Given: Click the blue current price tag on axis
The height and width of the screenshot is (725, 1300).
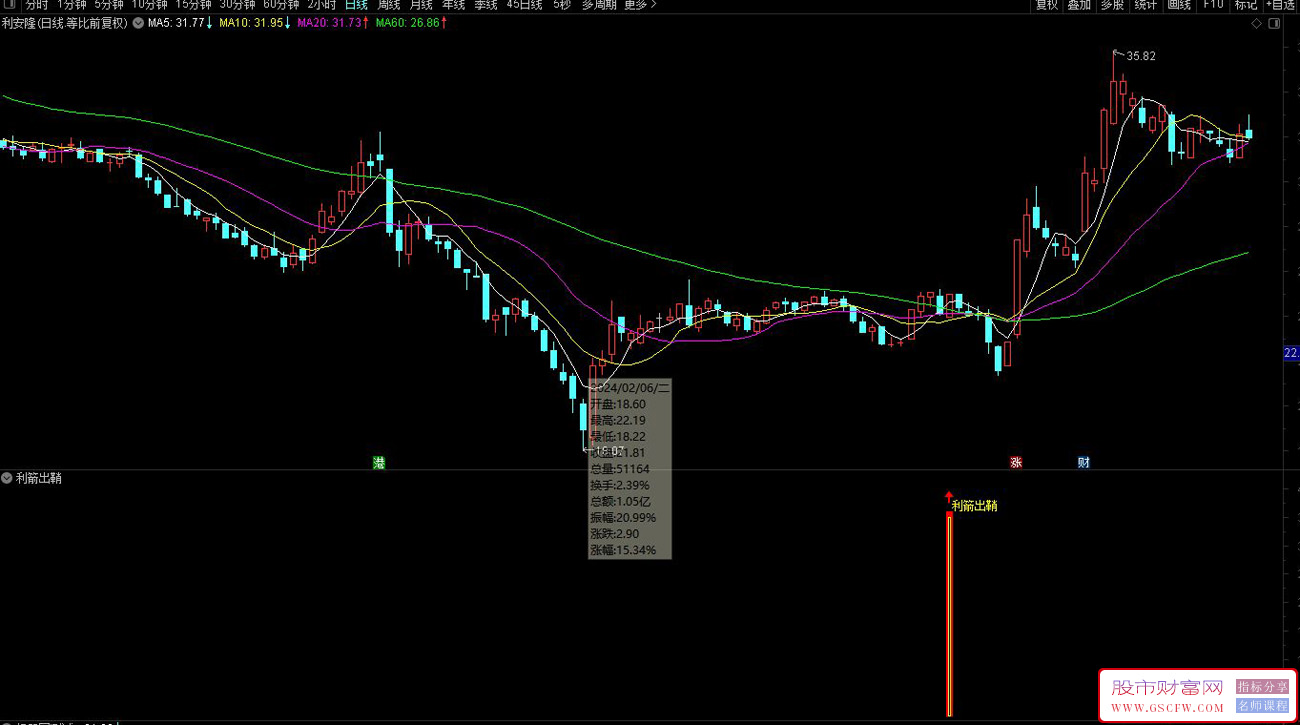Looking at the screenshot, I should (1290, 353).
